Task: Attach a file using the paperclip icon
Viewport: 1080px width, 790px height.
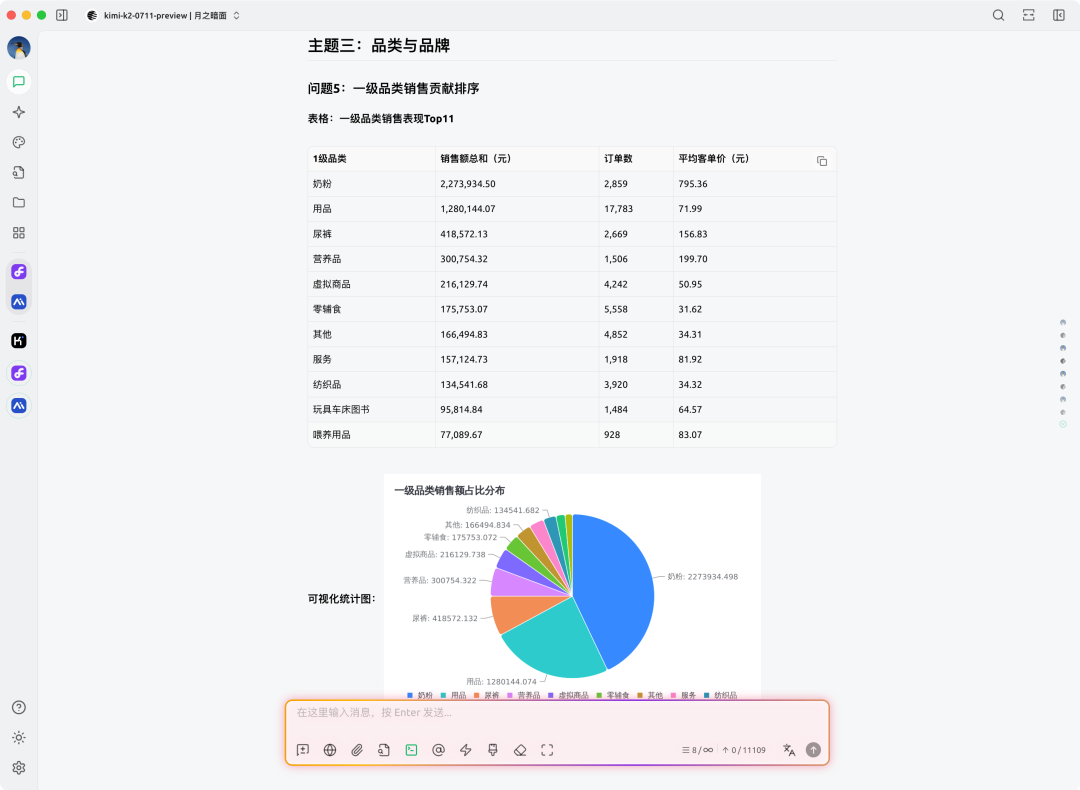Action: 358,749
